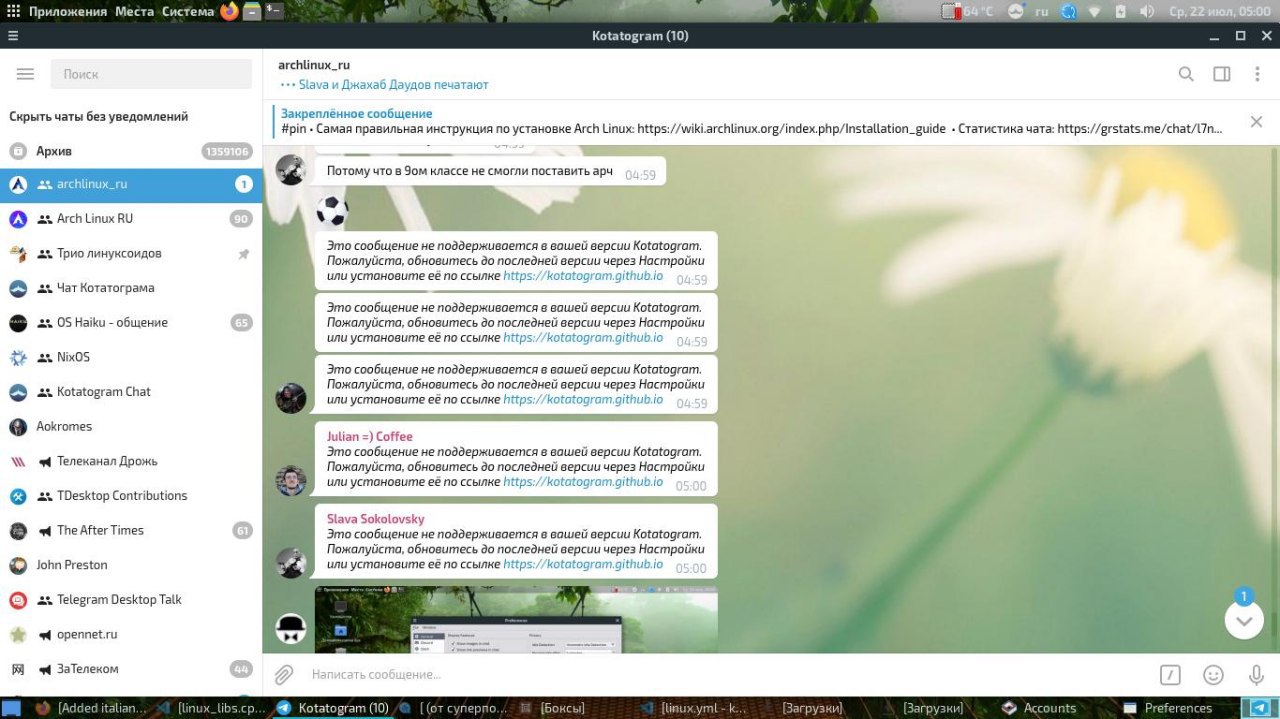The image size is (1280, 719).
Task: Open the ЗаТелеком channel
Action: pos(131,669)
